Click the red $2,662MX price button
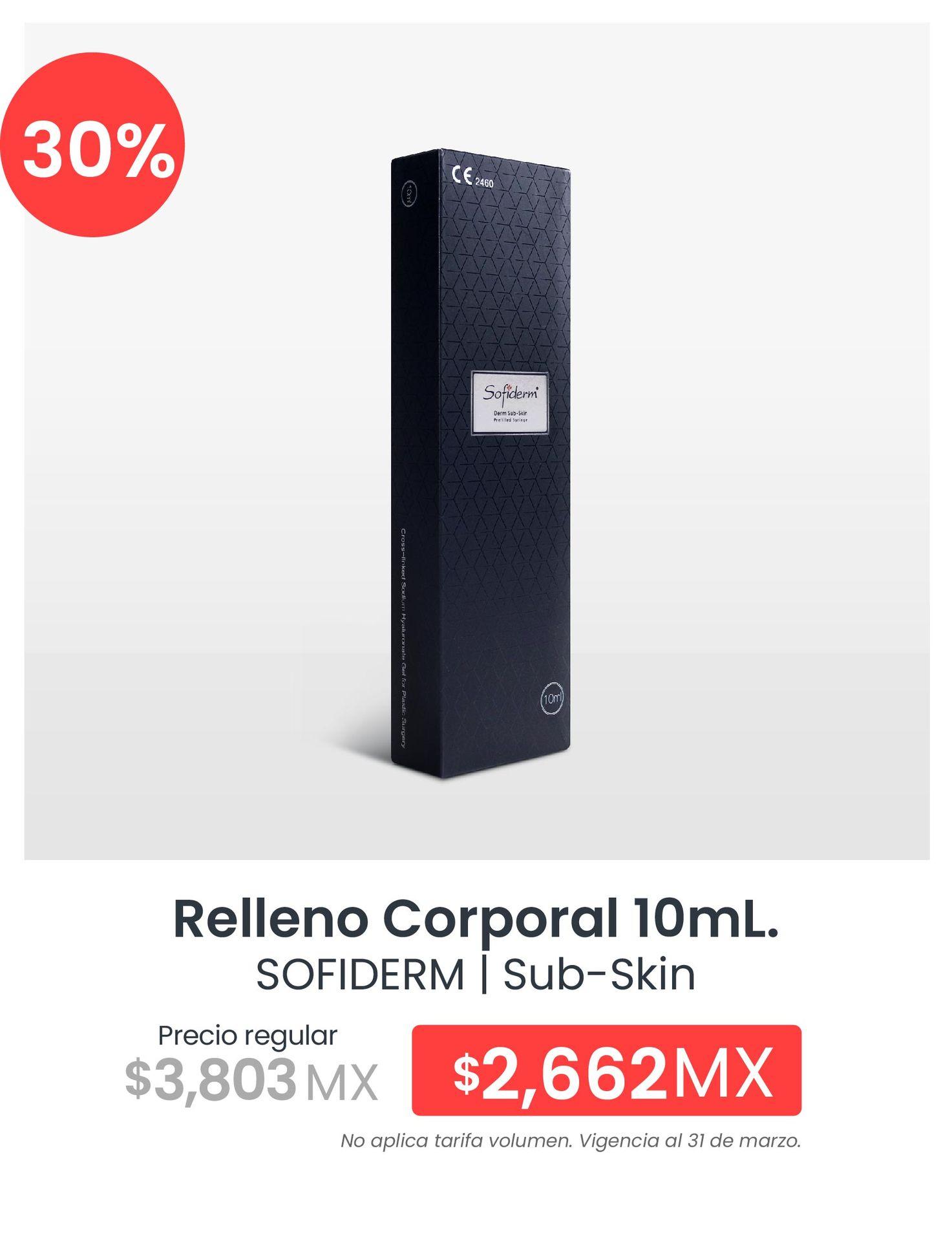This screenshot has width=952, height=1241. (606, 1070)
